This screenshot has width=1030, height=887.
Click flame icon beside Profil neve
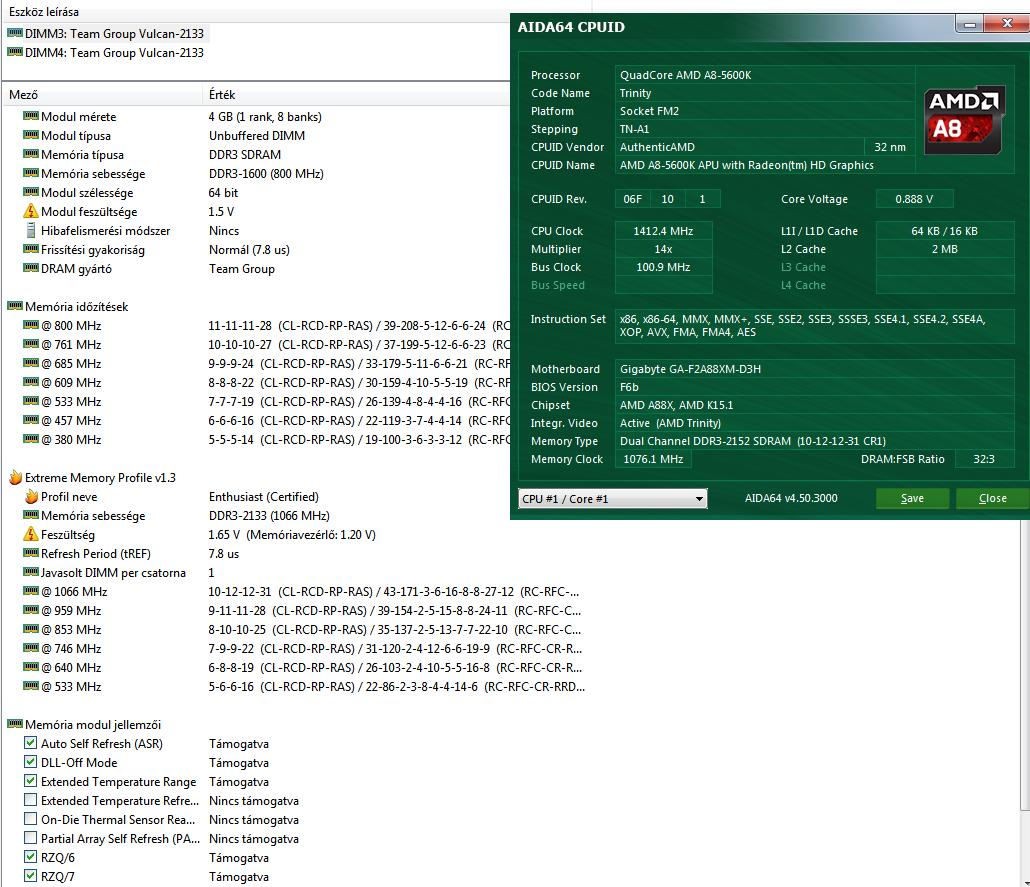tap(31, 496)
